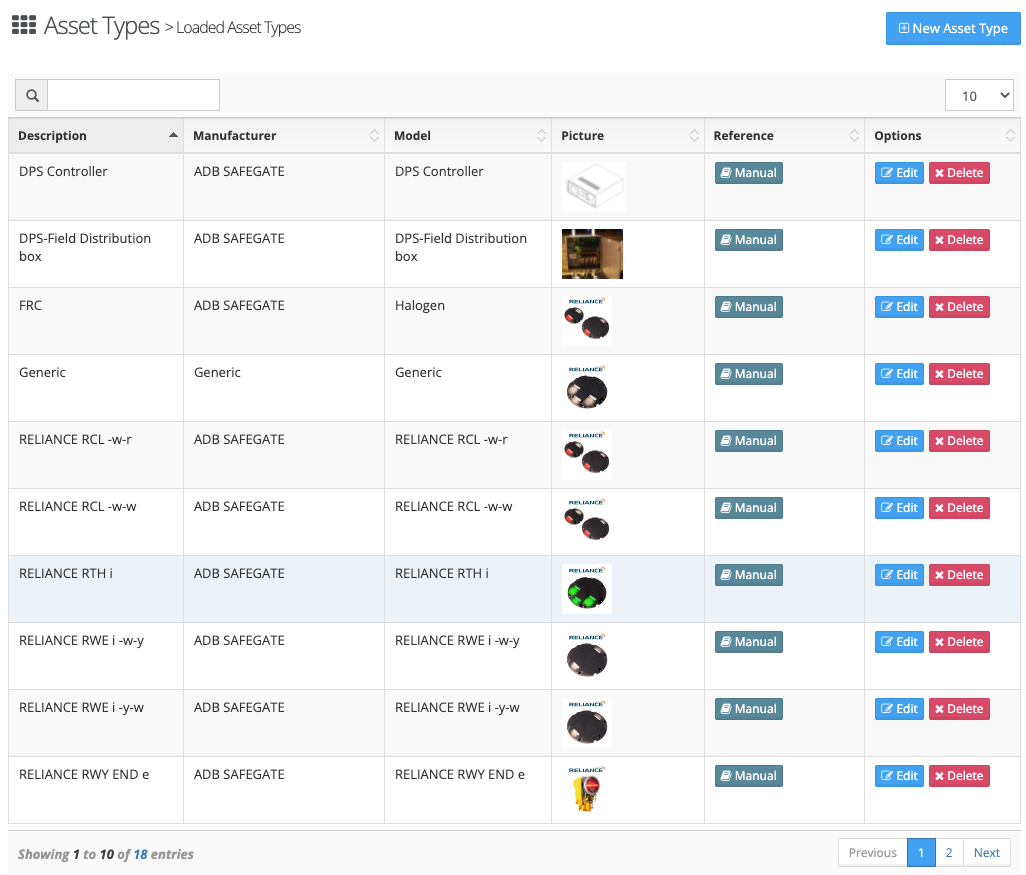Click the FRC Halogen picture thumbnail
1026x875 pixels.
tap(587, 321)
